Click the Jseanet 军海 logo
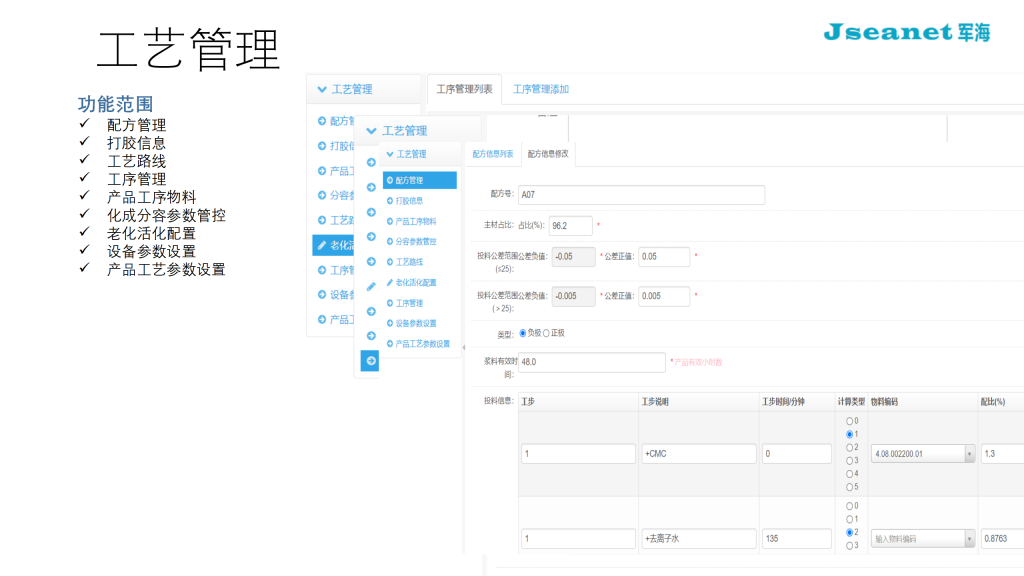This screenshot has height=576, width=1024. pyautogui.click(x=906, y=33)
